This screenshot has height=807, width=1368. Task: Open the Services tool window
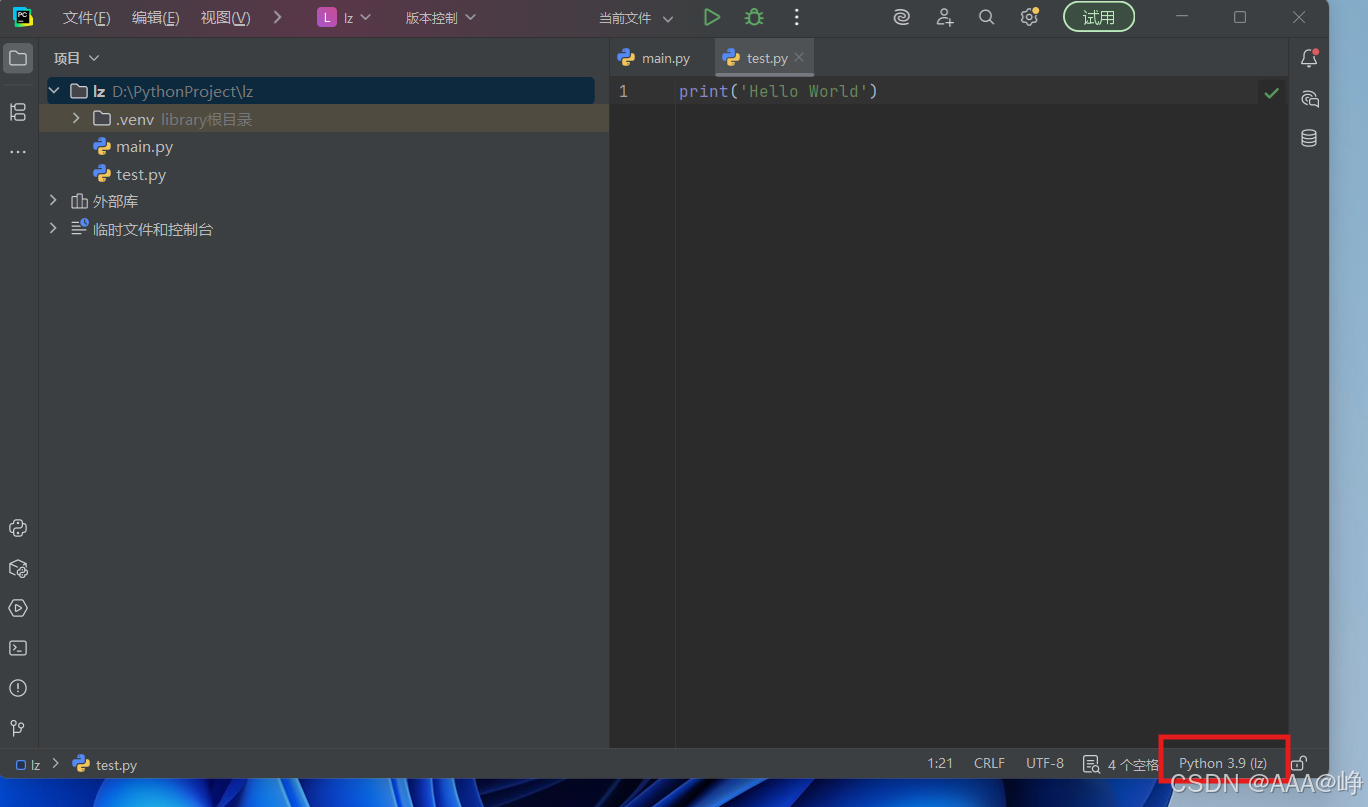(x=18, y=608)
